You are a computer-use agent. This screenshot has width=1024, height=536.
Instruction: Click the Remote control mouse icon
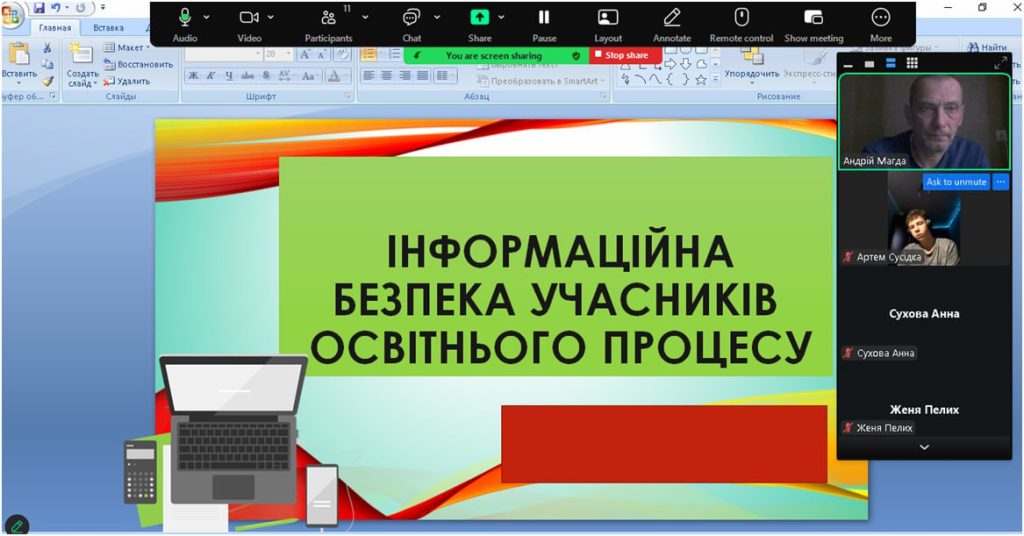coord(741,18)
